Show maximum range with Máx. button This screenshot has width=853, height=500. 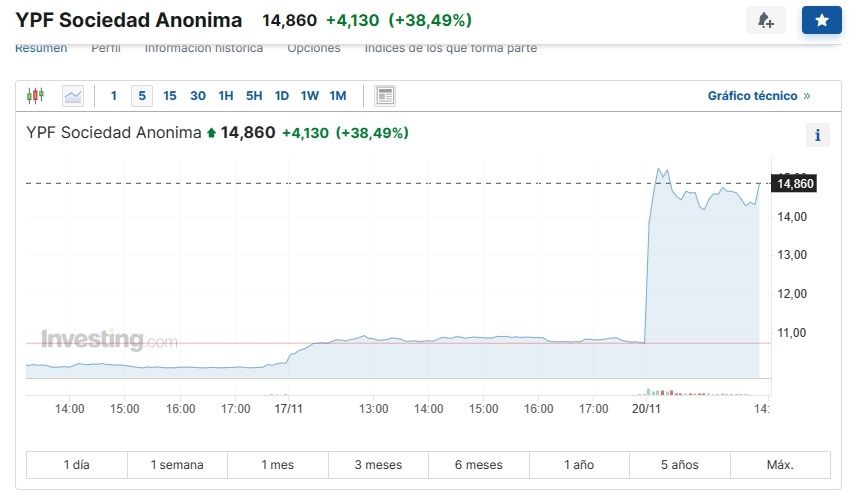(x=780, y=465)
